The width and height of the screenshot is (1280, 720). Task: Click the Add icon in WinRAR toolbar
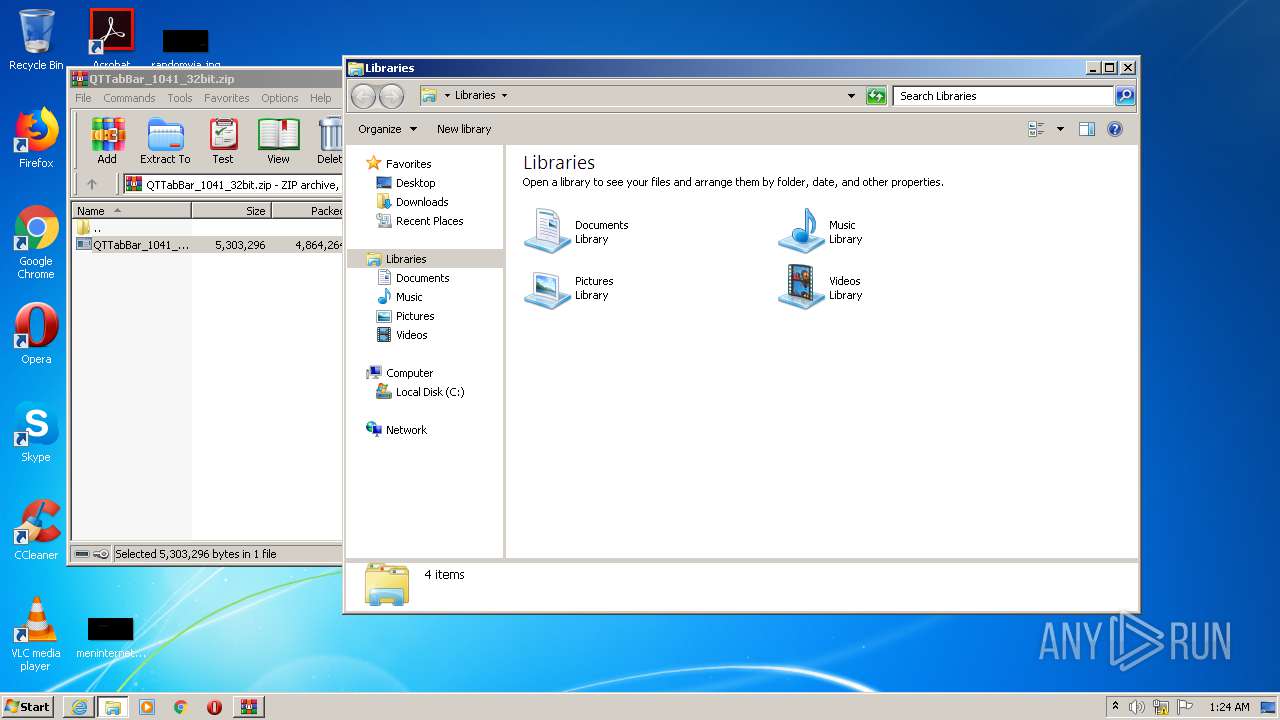point(107,140)
